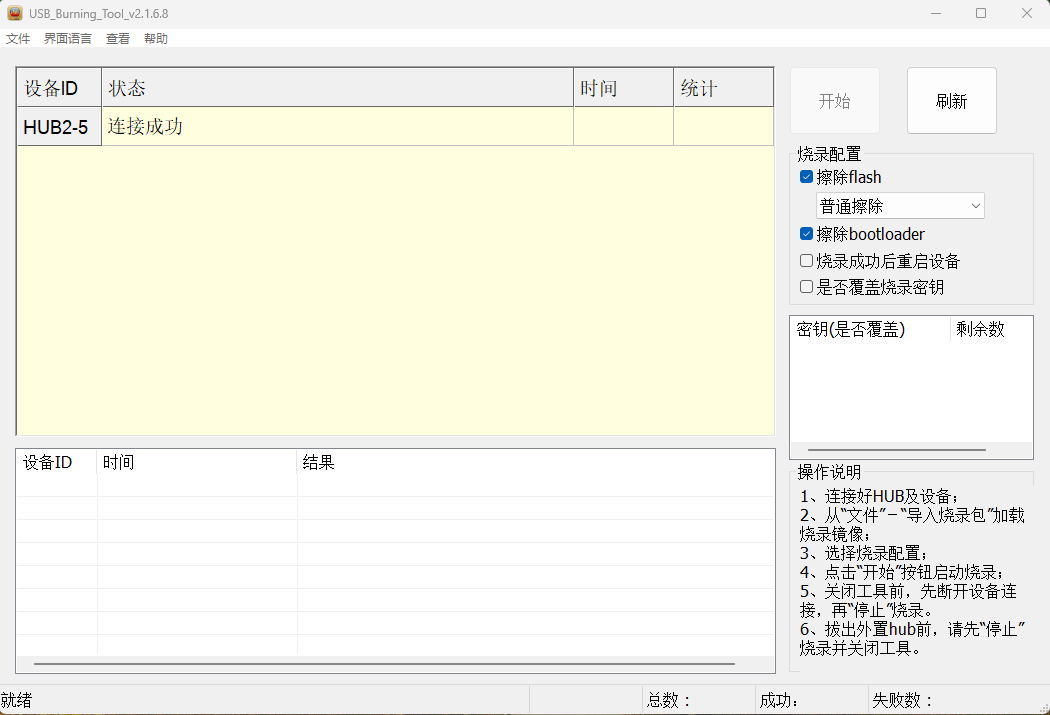Open the 查看 menu
Image resolution: width=1050 pixels, height=715 pixels.
(118, 39)
